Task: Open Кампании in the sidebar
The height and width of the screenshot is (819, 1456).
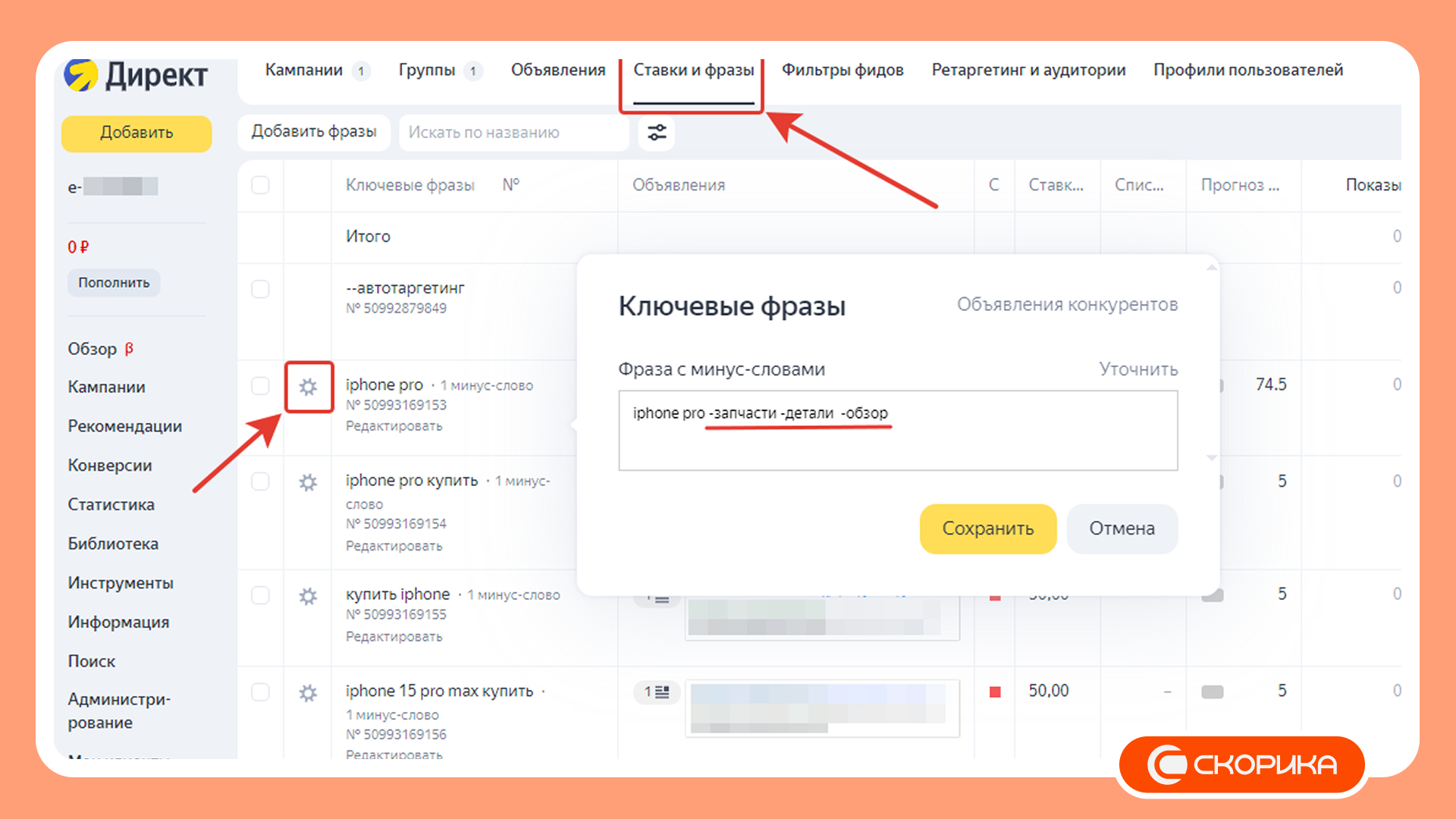Action: click(106, 388)
